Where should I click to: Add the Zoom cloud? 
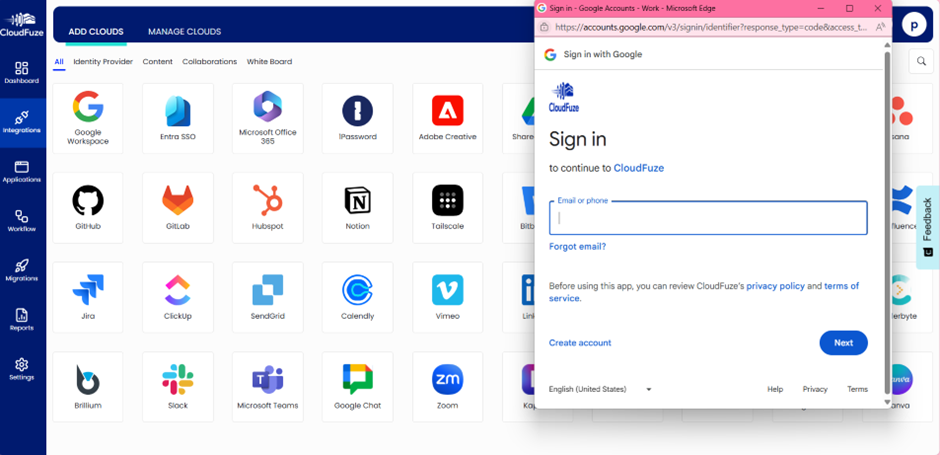pos(448,387)
